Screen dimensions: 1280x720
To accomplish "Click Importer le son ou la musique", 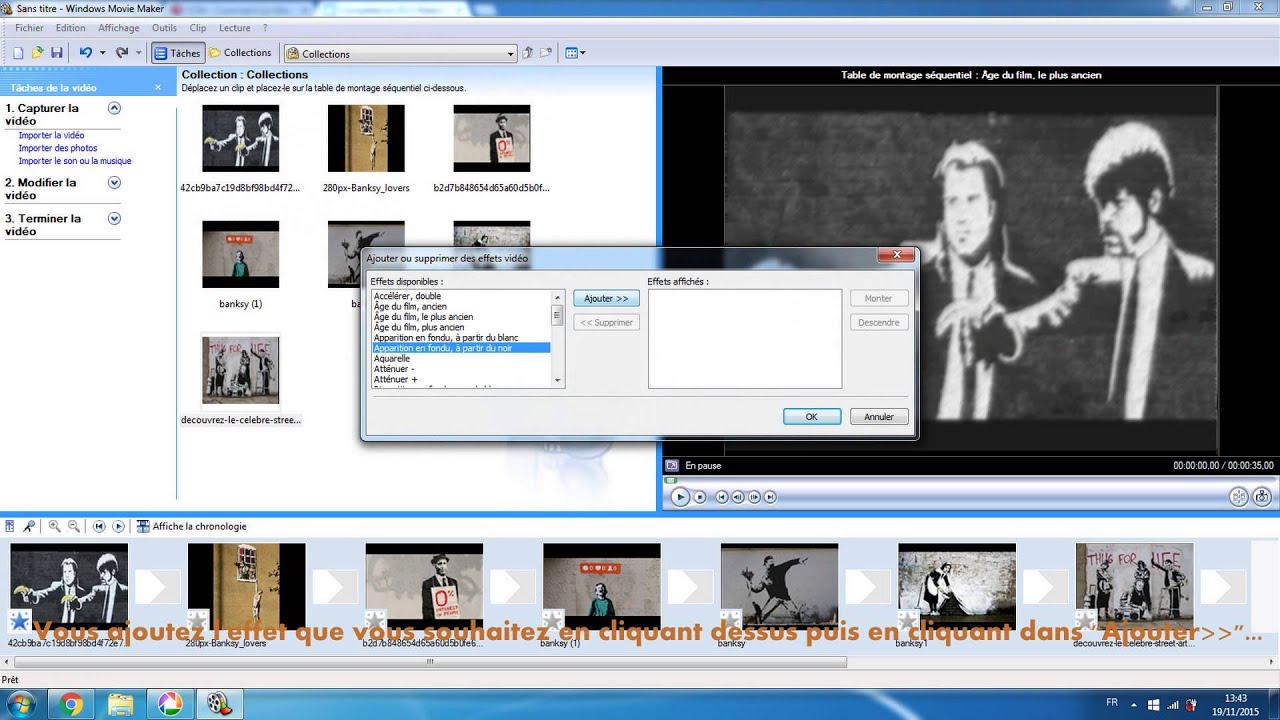I will point(75,161).
